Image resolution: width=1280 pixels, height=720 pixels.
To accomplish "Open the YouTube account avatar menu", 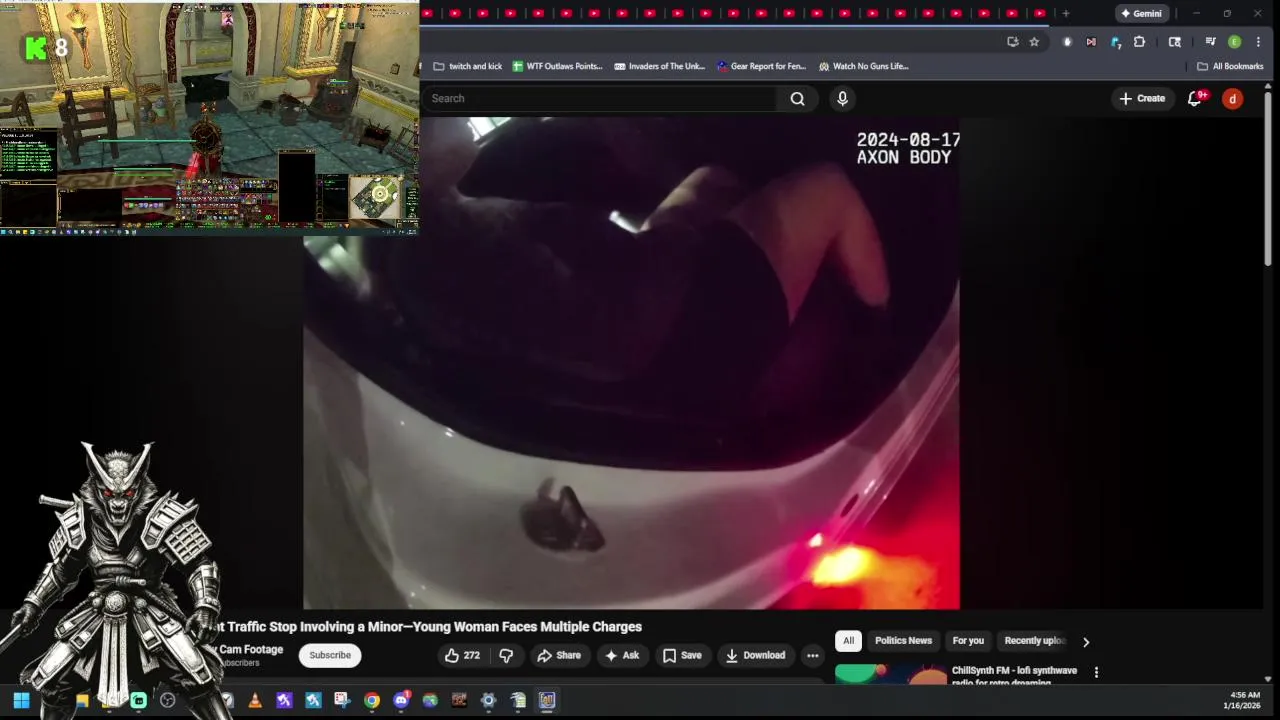I will [x=1232, y=98].
